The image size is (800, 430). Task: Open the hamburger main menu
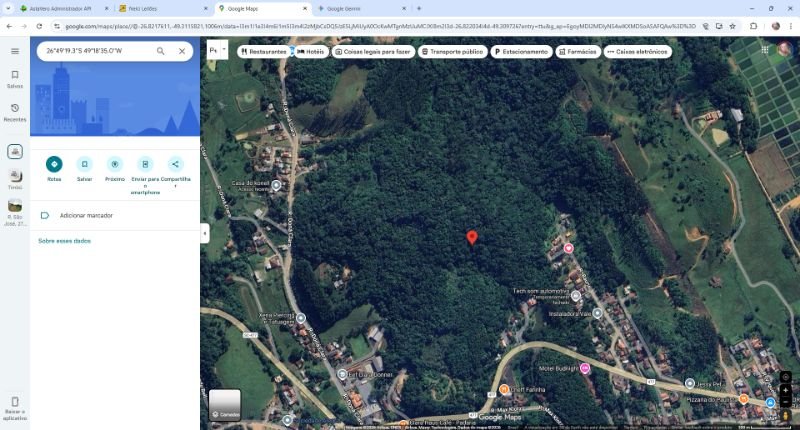(15, 50)
